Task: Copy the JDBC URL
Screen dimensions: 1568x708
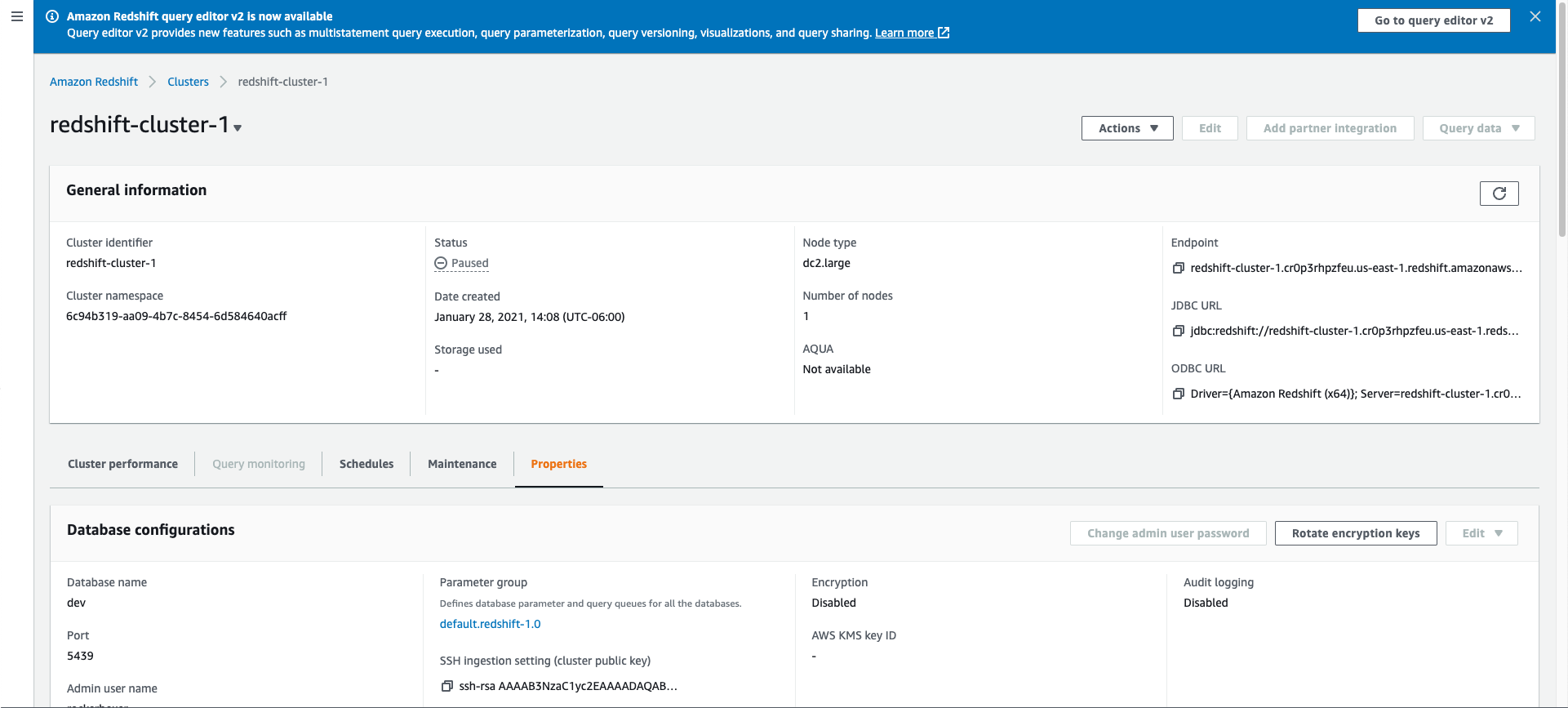Action: [x=1178, y=331]
